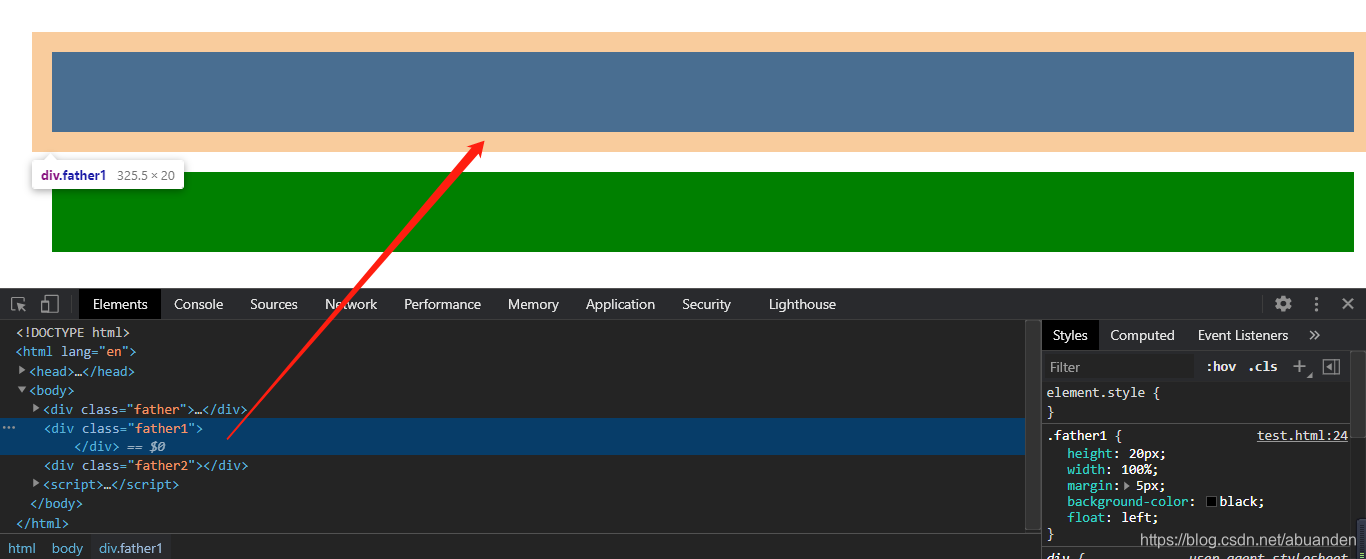Screen dimensions: 1366x559
Task: Select the div class father1 node
Action: 123,428
